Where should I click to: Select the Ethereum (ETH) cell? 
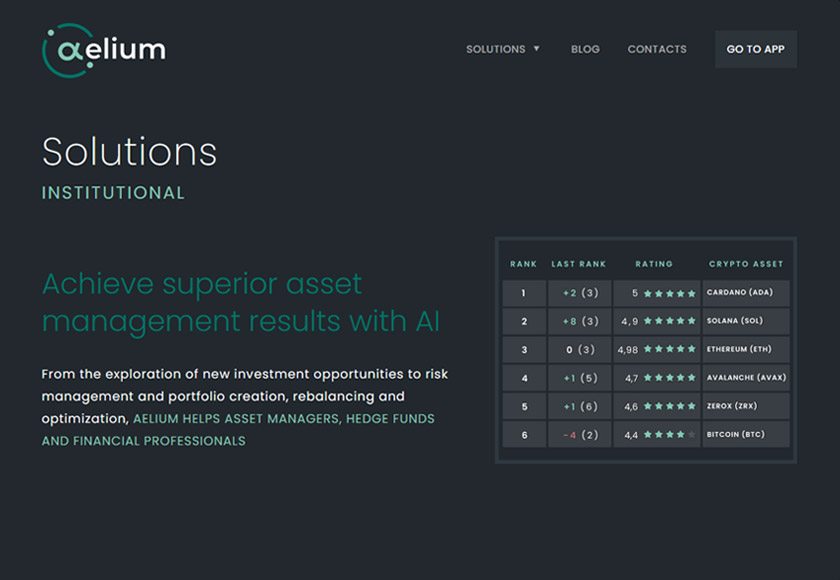[x=746, y=350]
